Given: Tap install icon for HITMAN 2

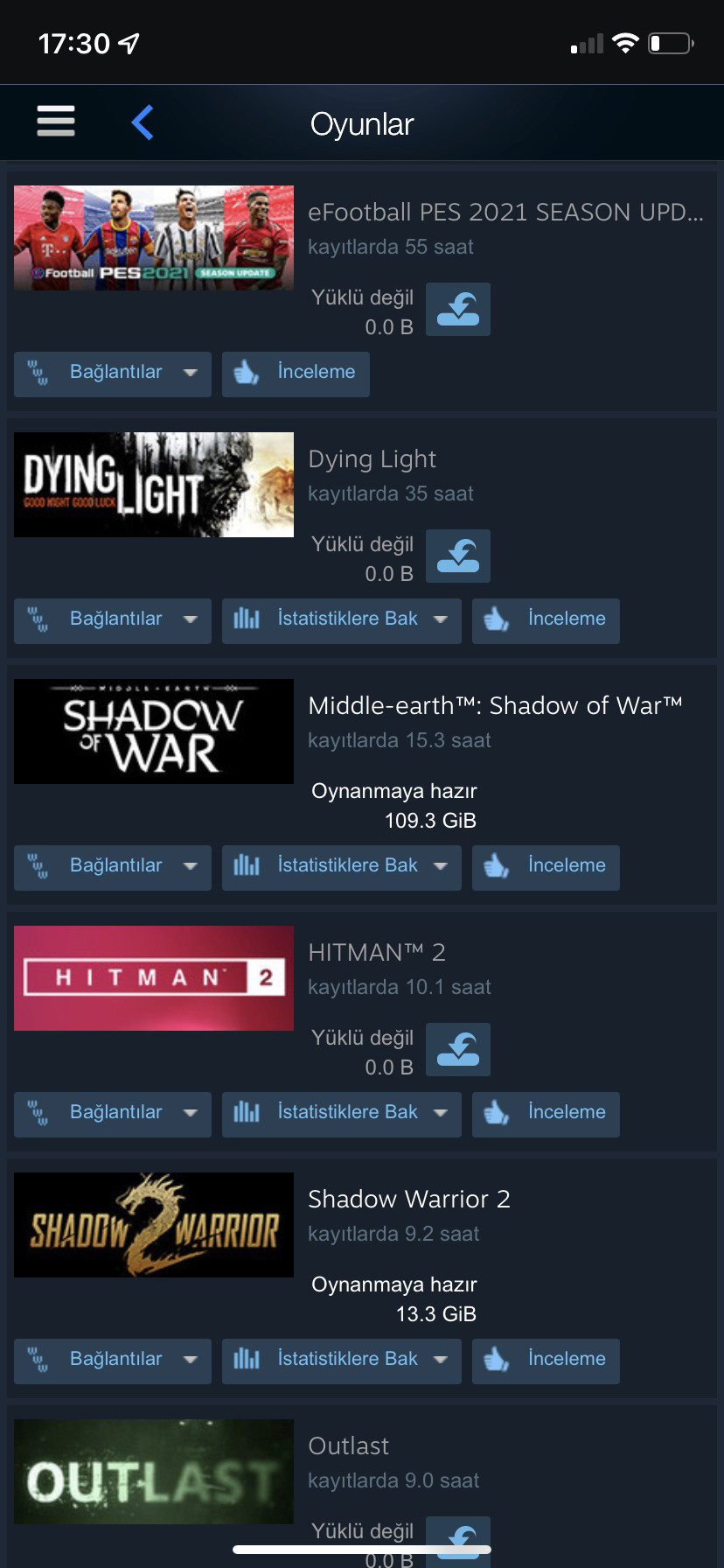Looking at the screenshot, I should coord(458,1050).
